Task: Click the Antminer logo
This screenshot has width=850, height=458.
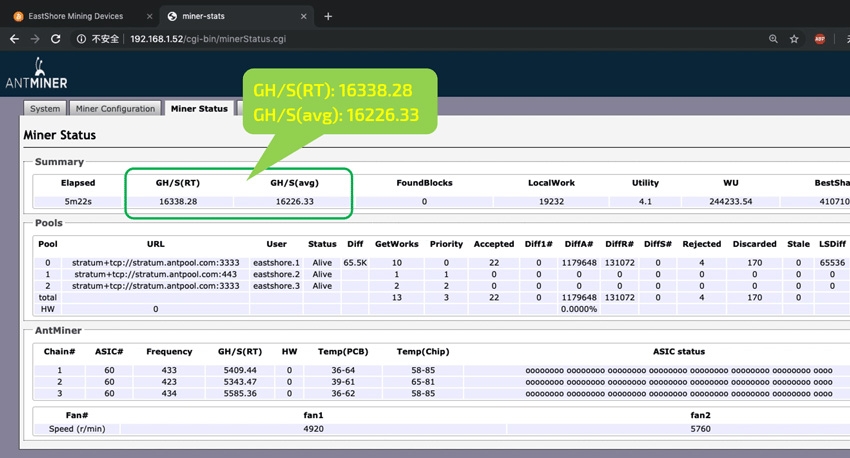Action: click(x=36, y=73)
